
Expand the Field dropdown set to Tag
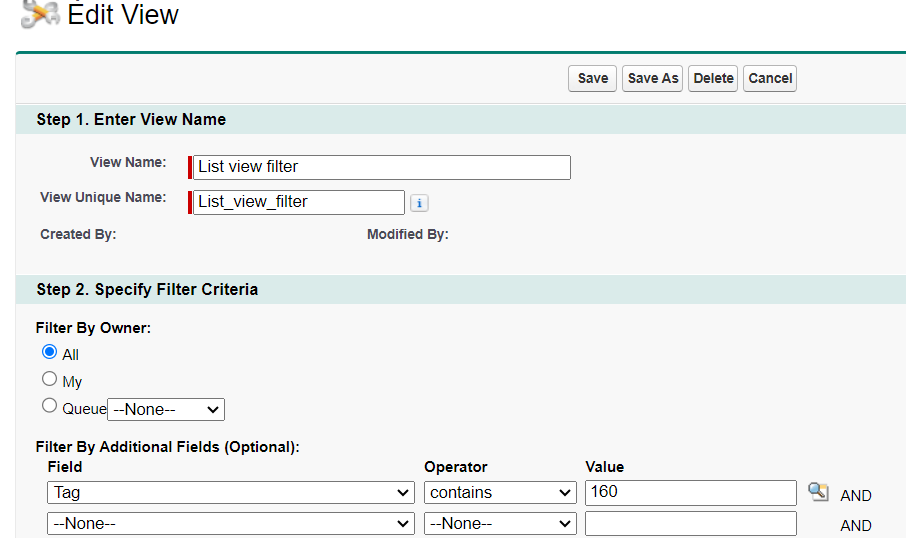point(230,492)
